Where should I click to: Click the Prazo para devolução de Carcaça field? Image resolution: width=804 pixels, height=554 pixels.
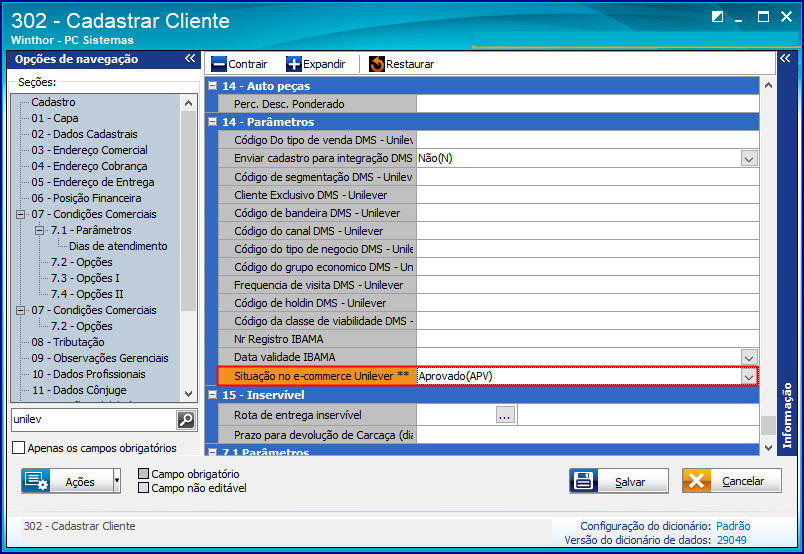pos(588,435)
